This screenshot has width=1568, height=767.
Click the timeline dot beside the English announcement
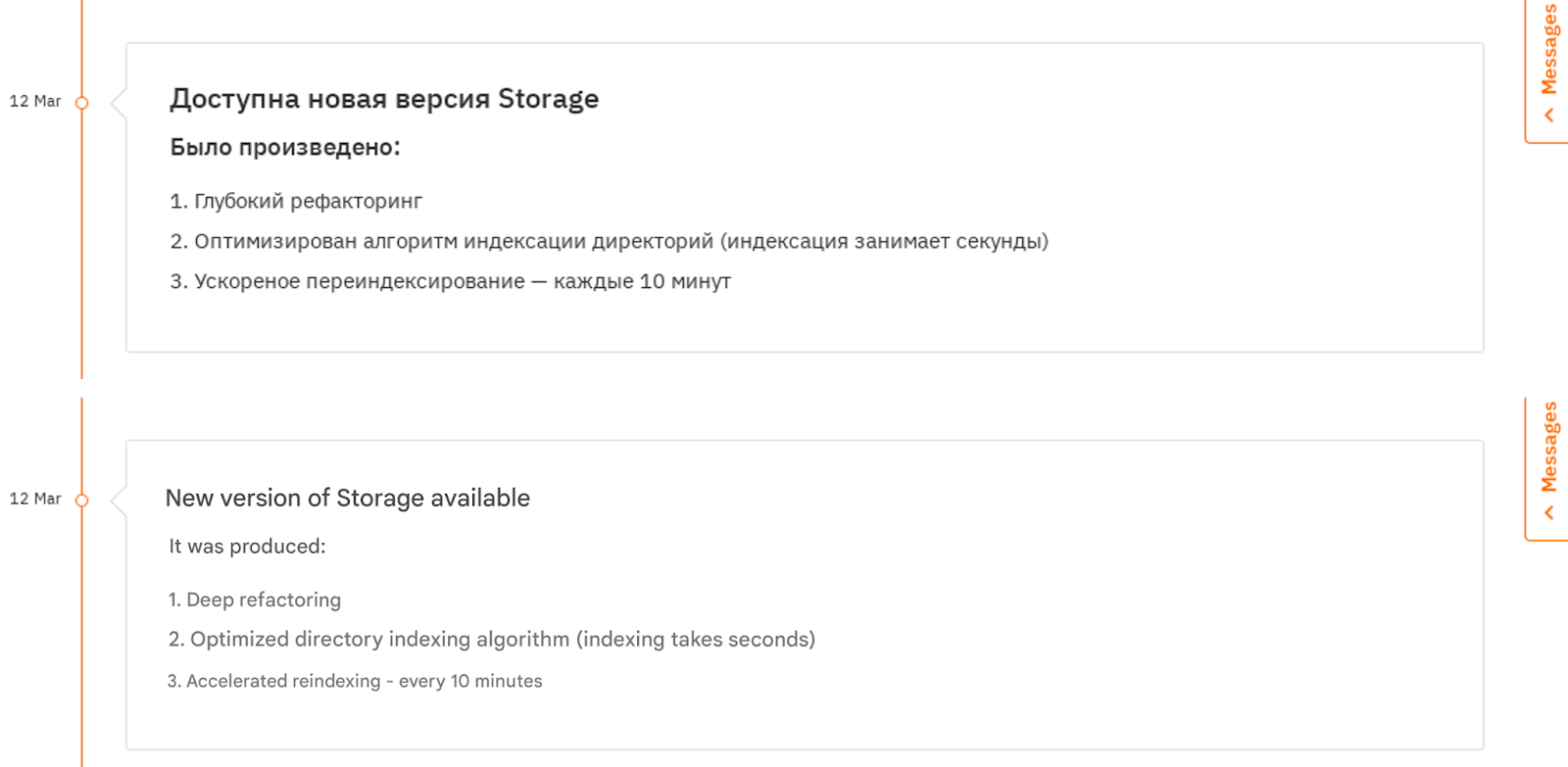[x=82, y=500]
